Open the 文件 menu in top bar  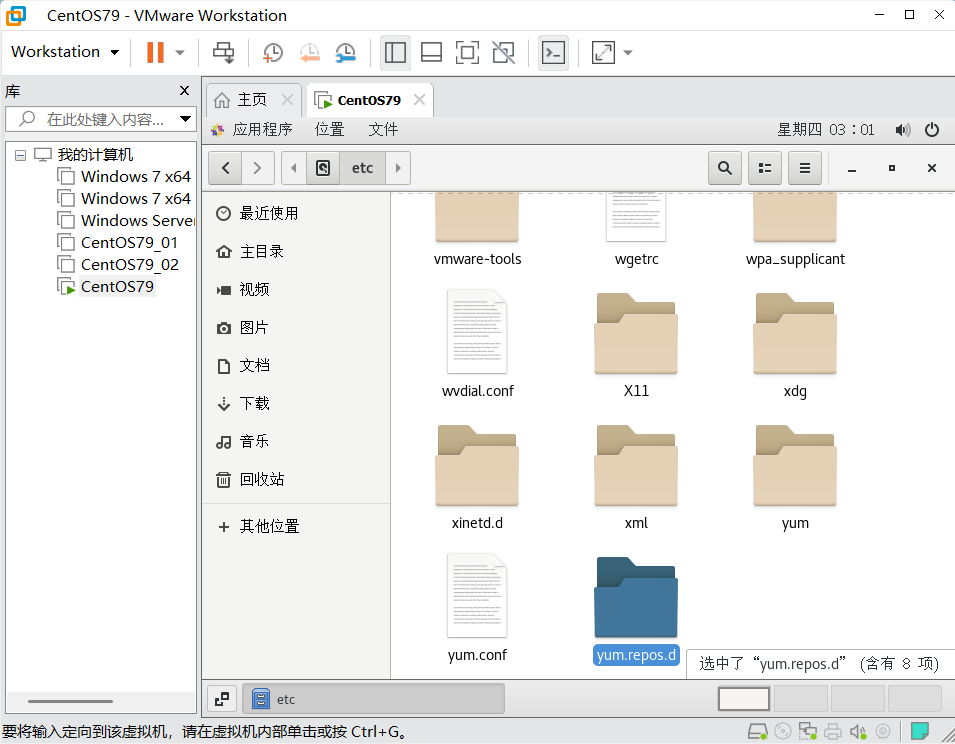click(383, 129)
